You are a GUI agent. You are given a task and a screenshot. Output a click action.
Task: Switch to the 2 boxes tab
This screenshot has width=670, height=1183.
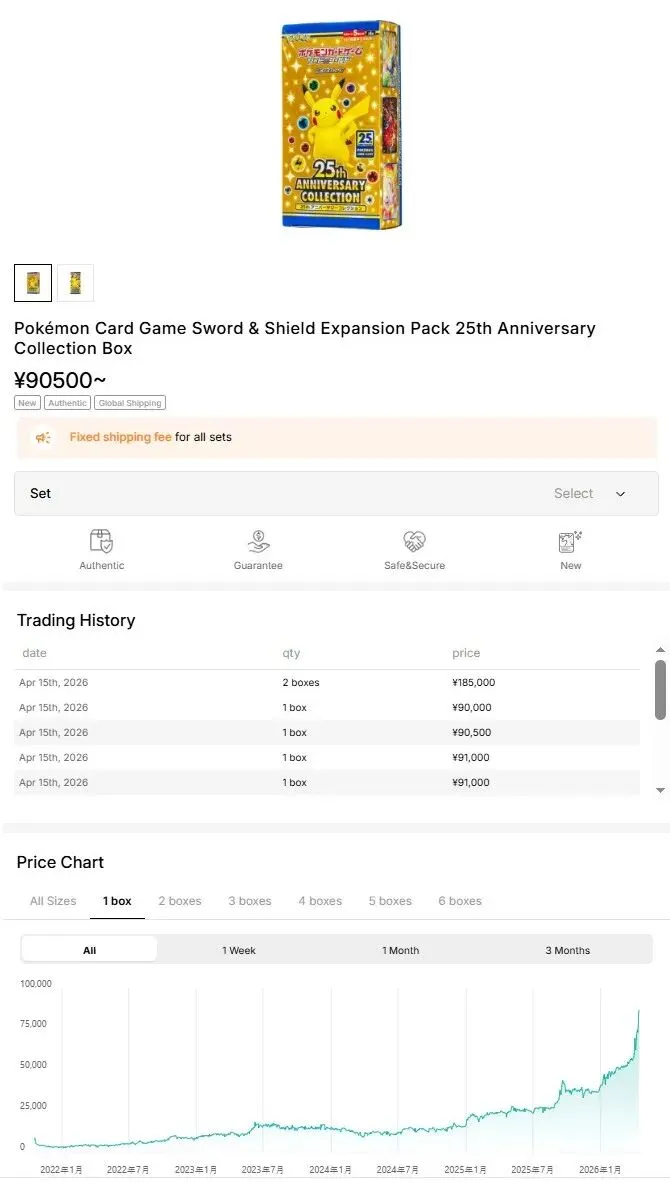(180, 901)
